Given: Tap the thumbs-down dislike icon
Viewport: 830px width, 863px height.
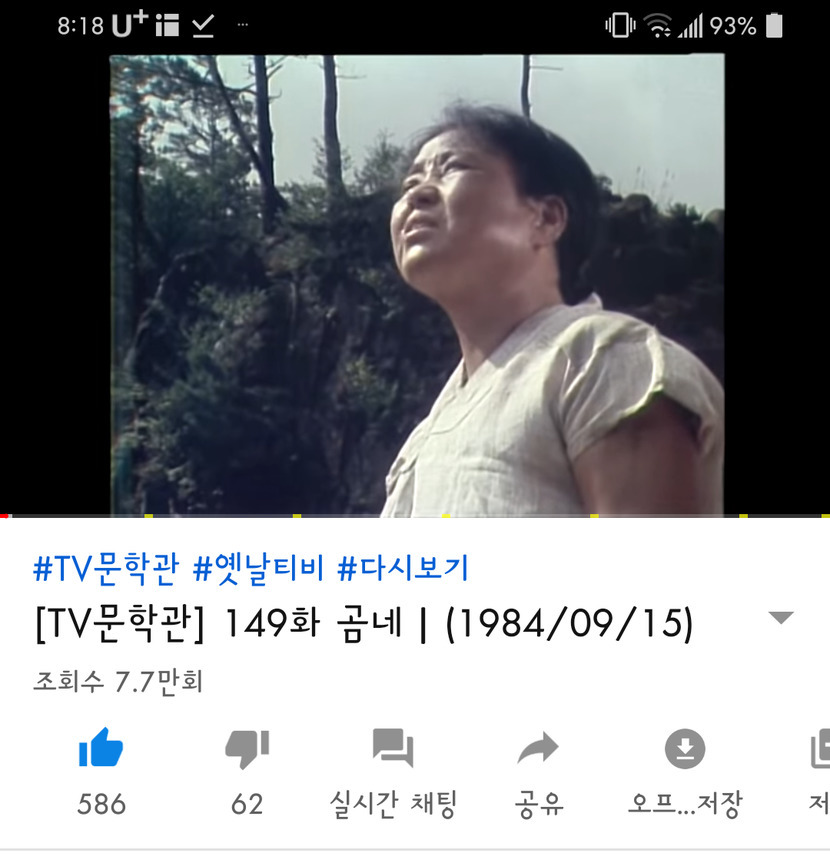Looking at the screenshot, I should pyautogui.click(x=247, y=749).
